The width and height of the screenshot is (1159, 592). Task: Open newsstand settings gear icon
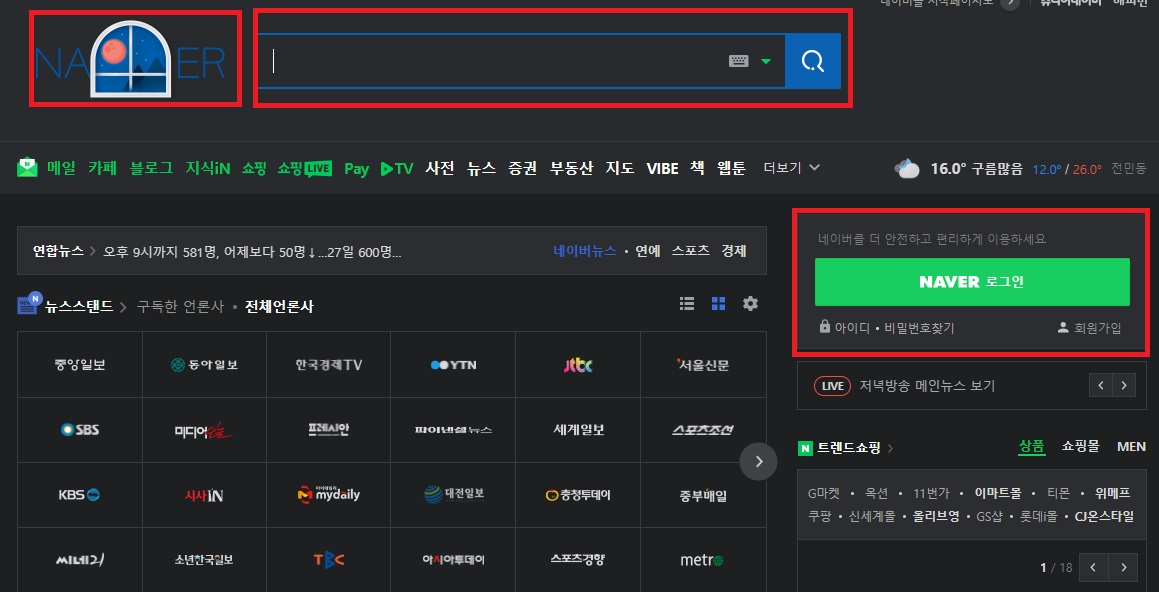tap(750, 303)
